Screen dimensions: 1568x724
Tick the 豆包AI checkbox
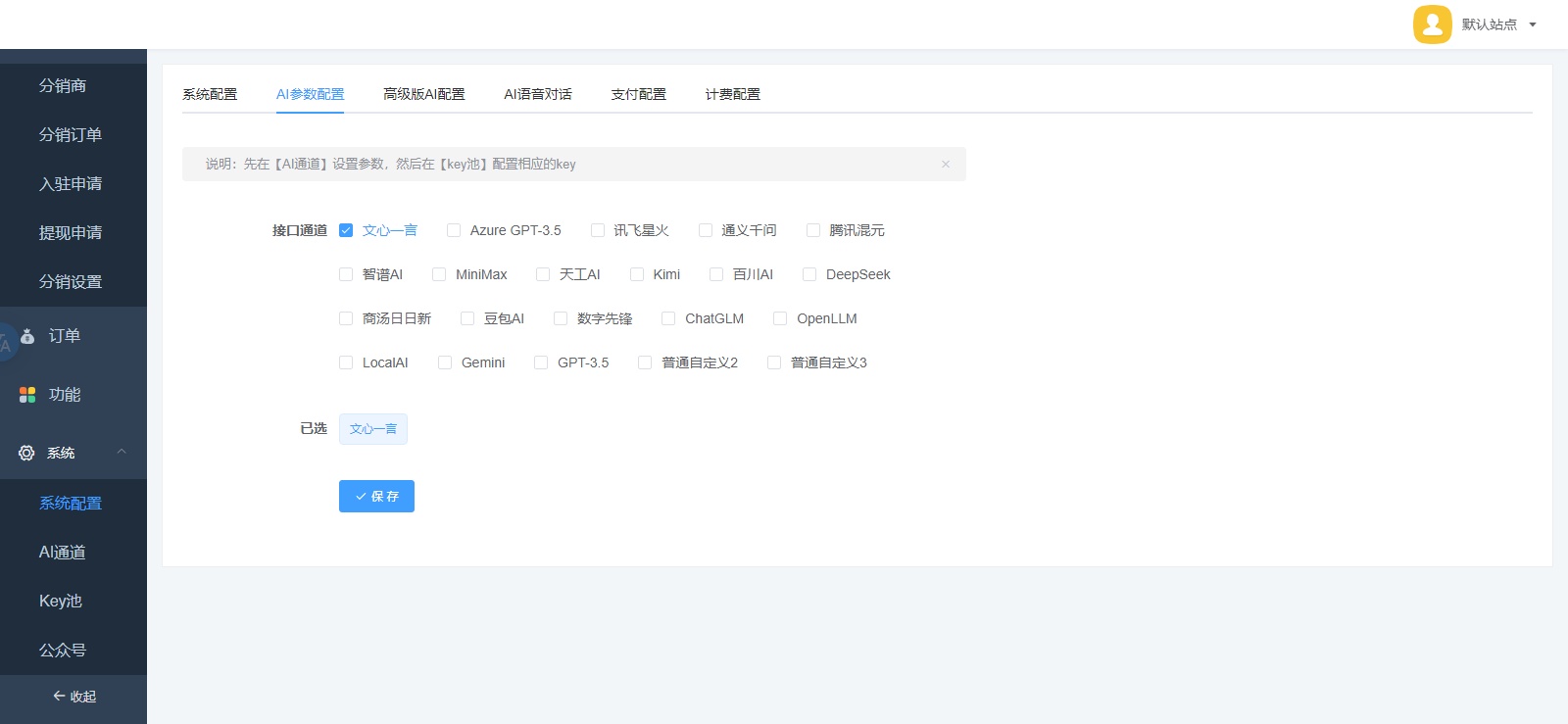click(467, 318)
